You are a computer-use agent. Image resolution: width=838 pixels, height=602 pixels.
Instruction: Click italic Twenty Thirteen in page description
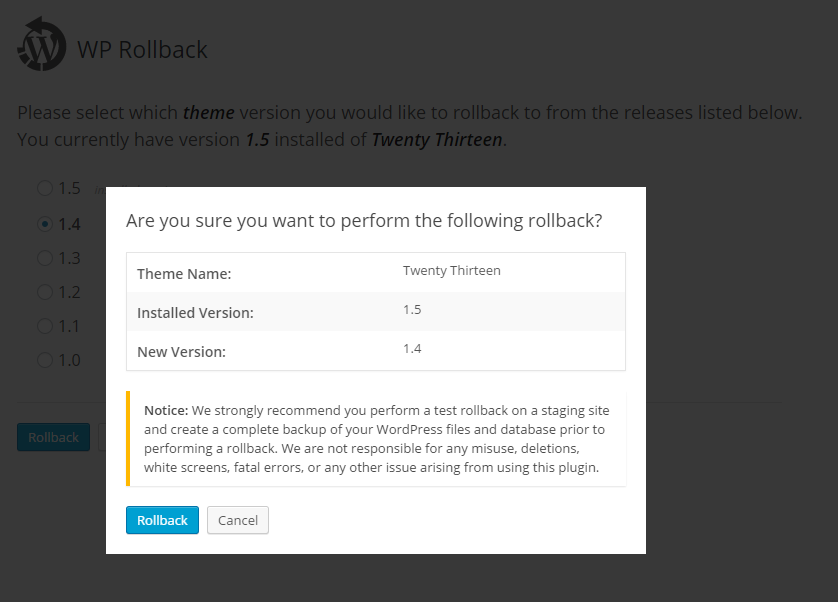pos(437,140)
